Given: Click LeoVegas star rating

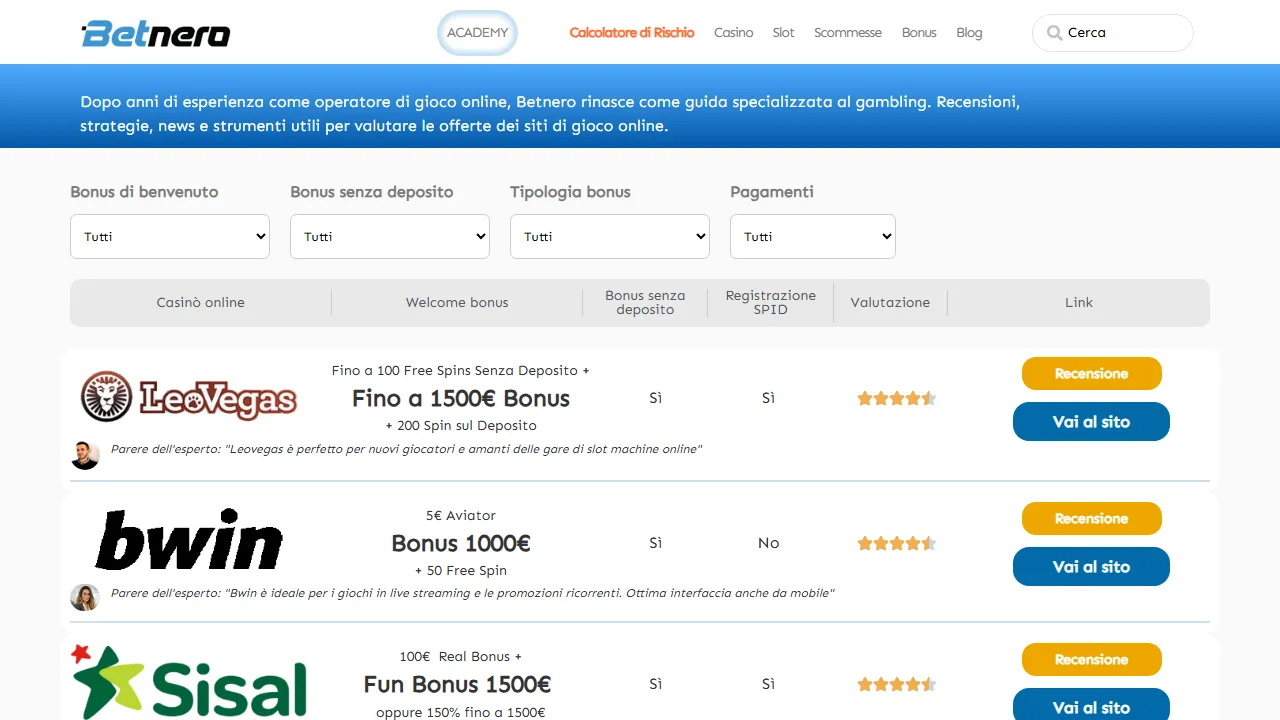Looking at the screenshot, I should pos(896,398).
